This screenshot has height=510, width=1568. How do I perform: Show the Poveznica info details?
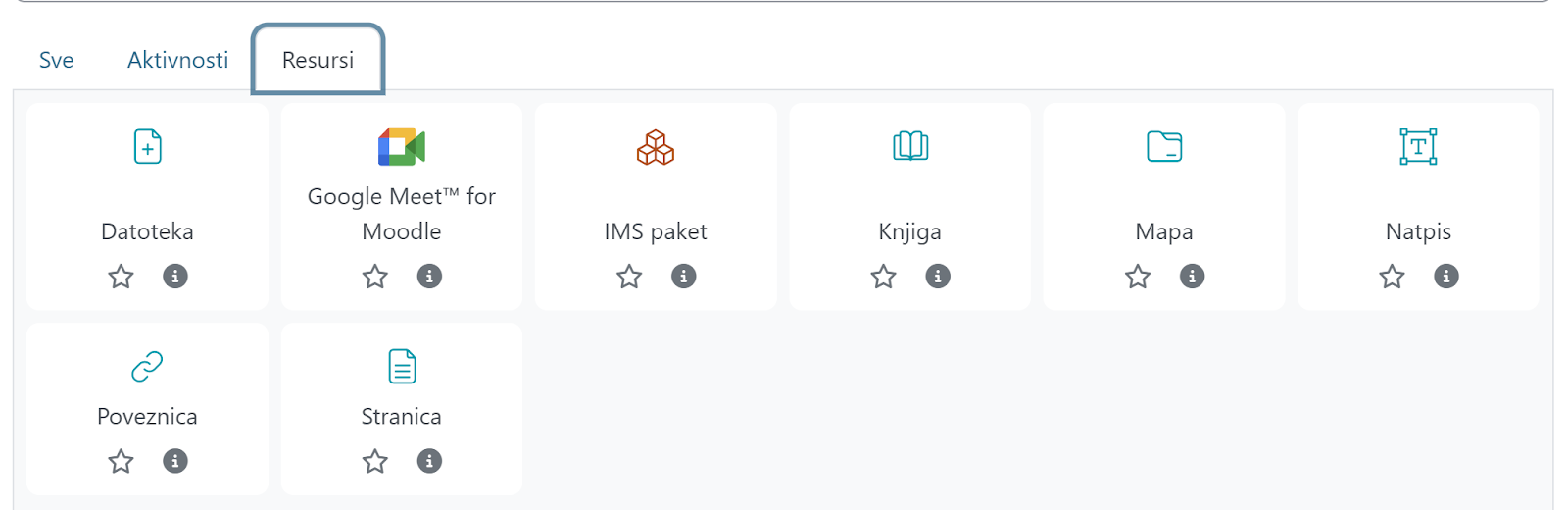coord(175,461)
